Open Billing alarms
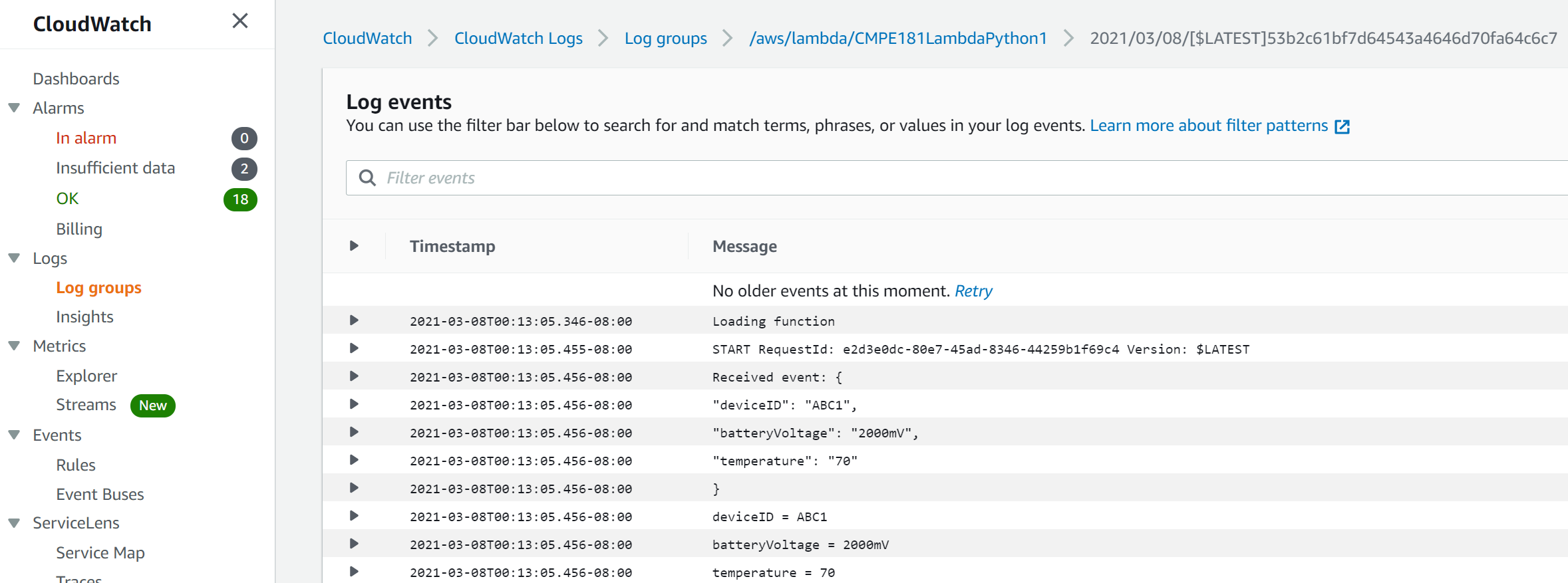The height and width of the screenshot is (583, 1568). tap(79, 229)
